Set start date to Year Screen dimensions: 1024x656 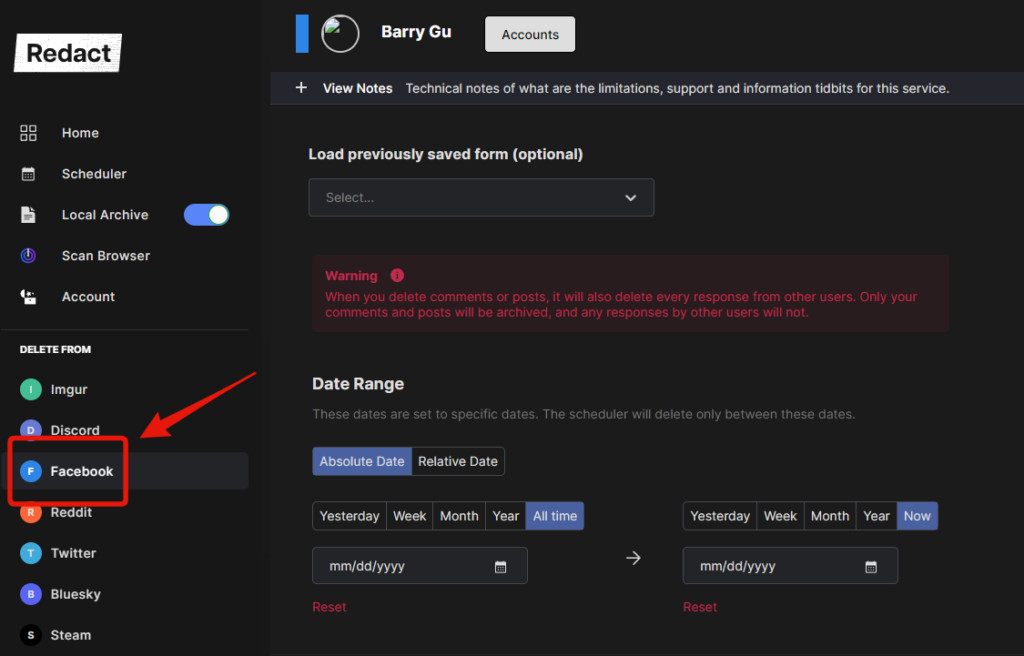click(505, 516)
